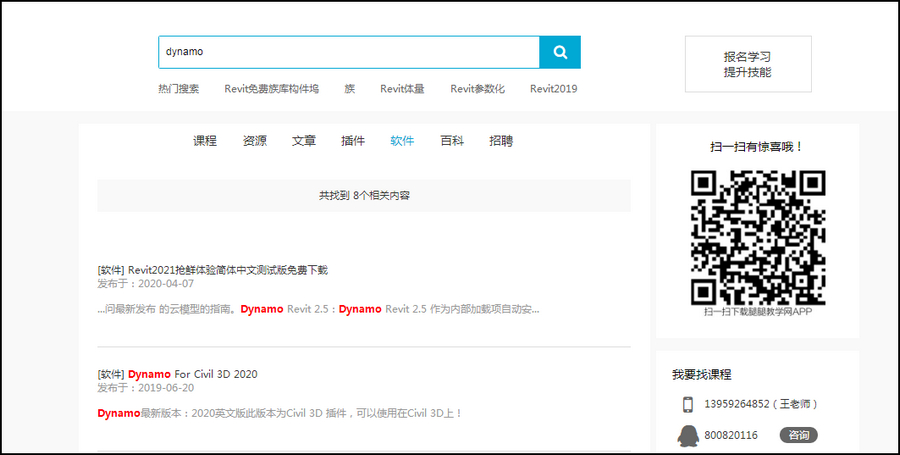Click the magnifier search button
Image resolution: width=900 pixels, height=455 pixels.
[x=560, y=52]
